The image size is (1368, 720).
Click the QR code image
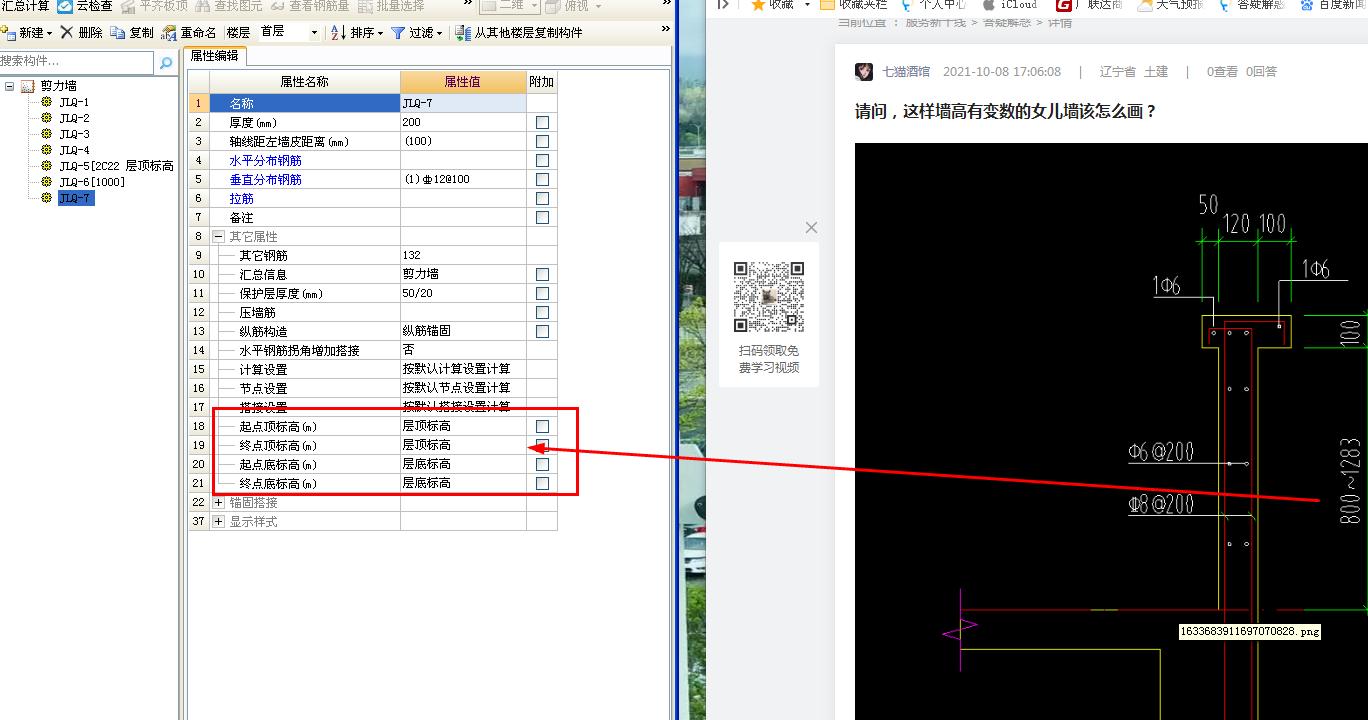pyautogui.click(x=768, y=296)
